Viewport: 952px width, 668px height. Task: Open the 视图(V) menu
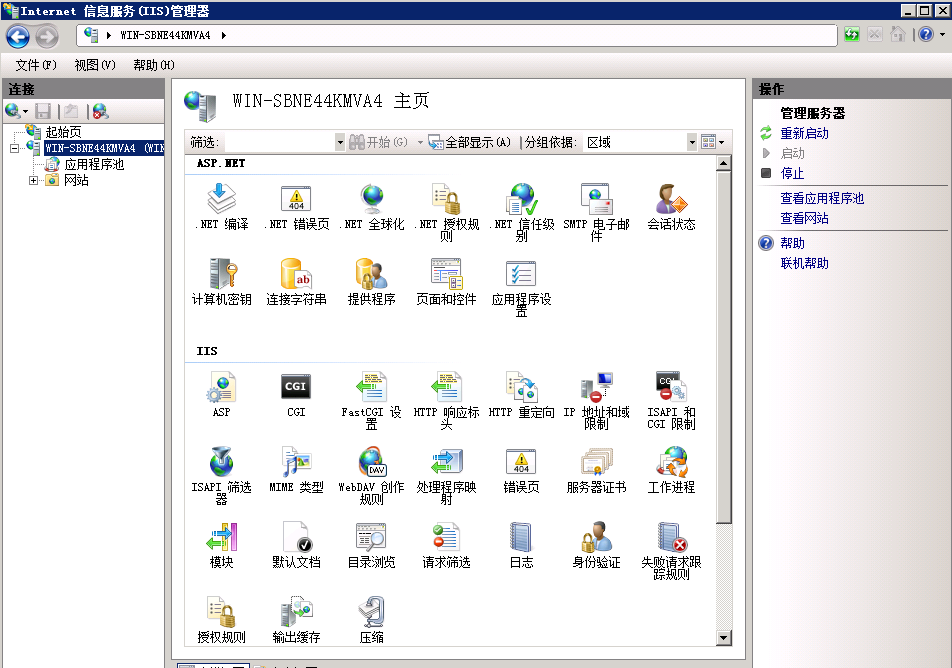coord(95,65)
